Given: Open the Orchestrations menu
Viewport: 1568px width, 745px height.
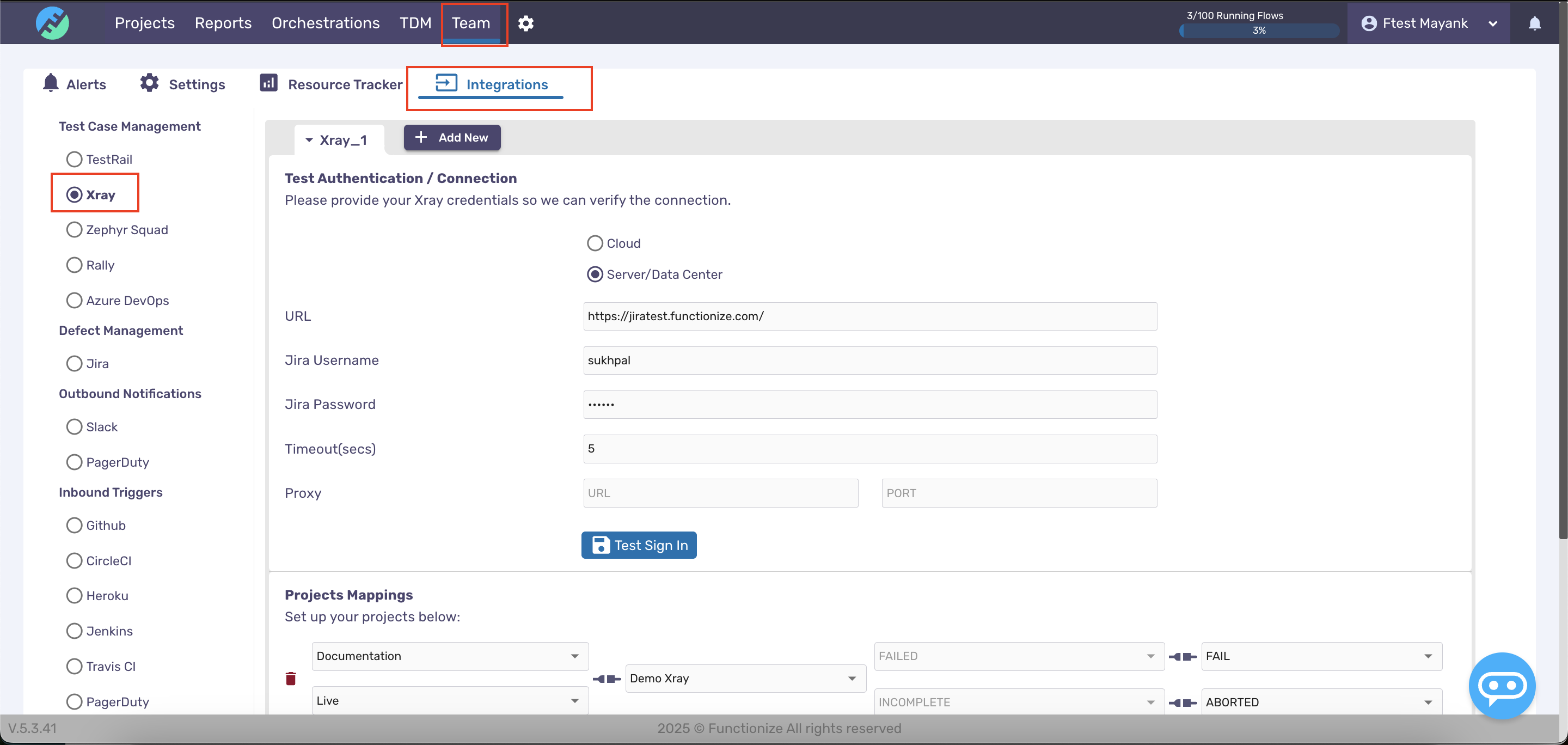Looking at the screenshot, I should [x=326, y=23].
